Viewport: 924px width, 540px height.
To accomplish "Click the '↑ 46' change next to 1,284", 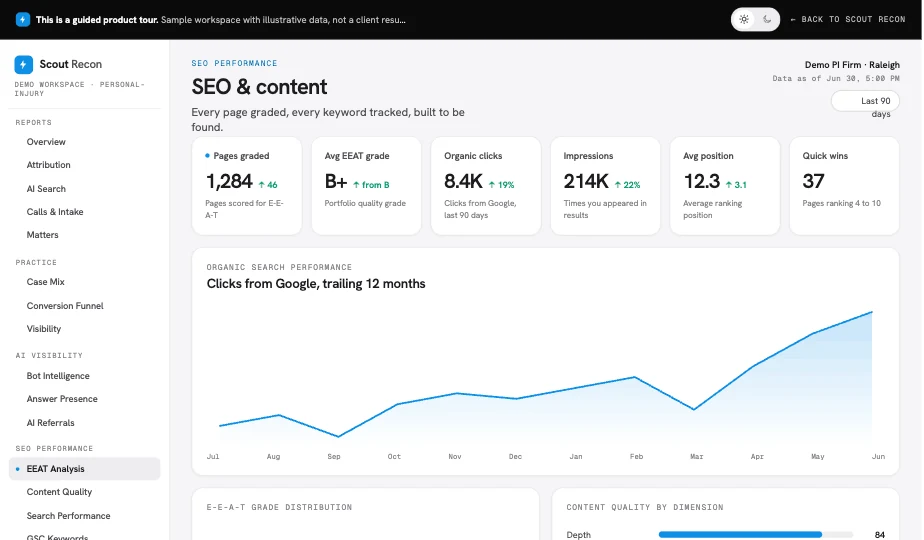I will coord(268,185).
